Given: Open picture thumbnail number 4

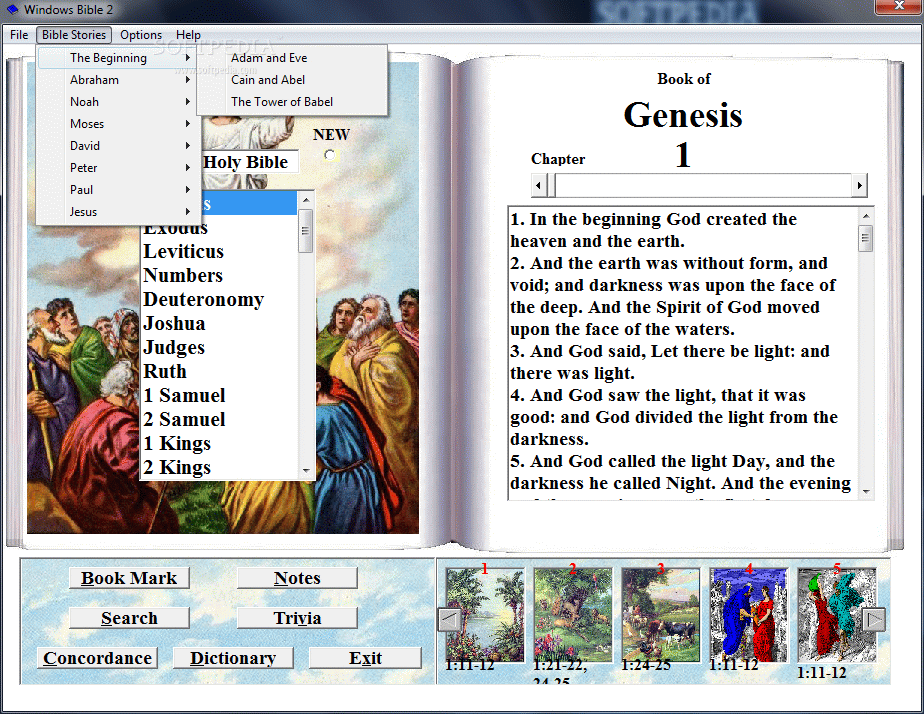Looking at the screenshot, I should point(748,615).
